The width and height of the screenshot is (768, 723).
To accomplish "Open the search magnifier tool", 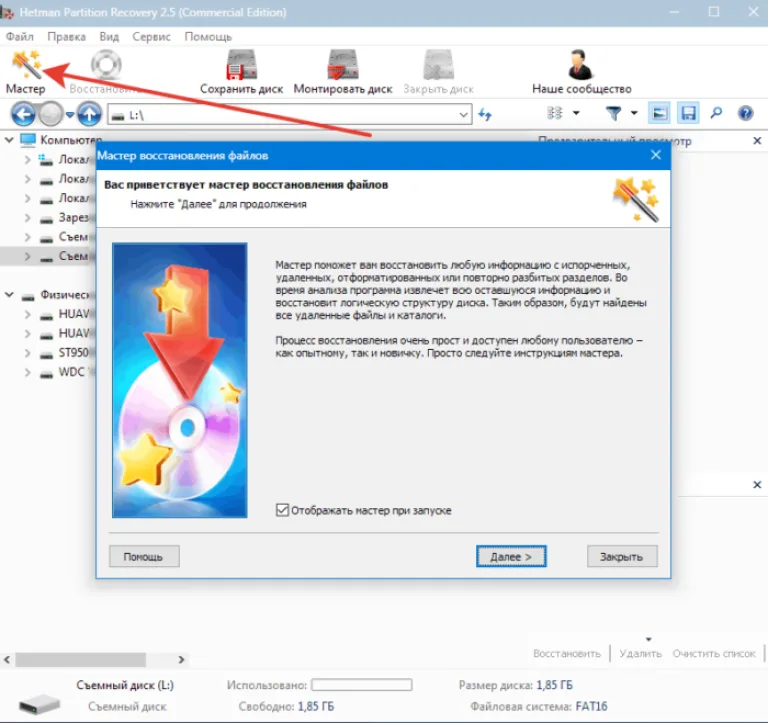I will coord(716,114).
